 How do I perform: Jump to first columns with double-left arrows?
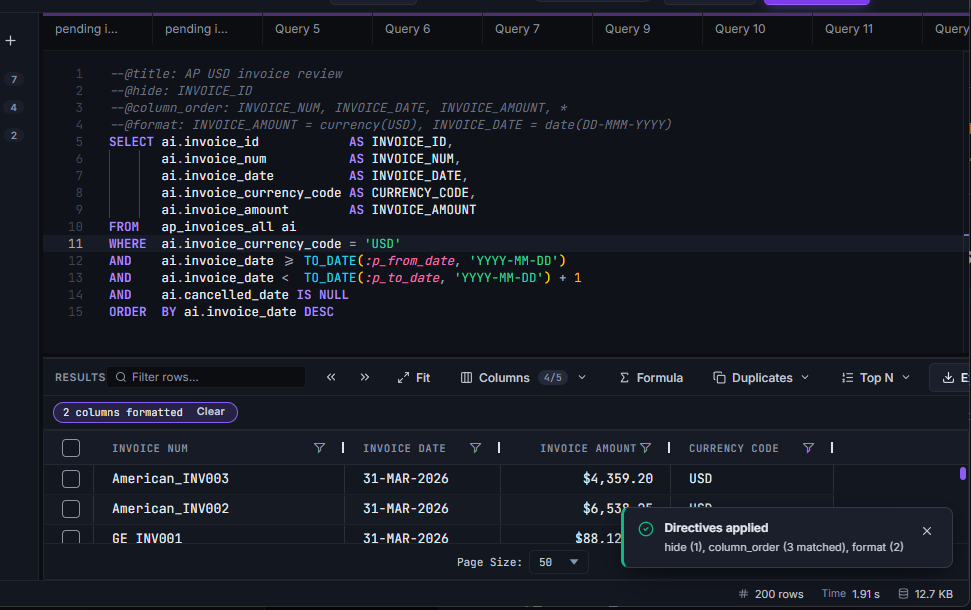(x=331, y=377)
